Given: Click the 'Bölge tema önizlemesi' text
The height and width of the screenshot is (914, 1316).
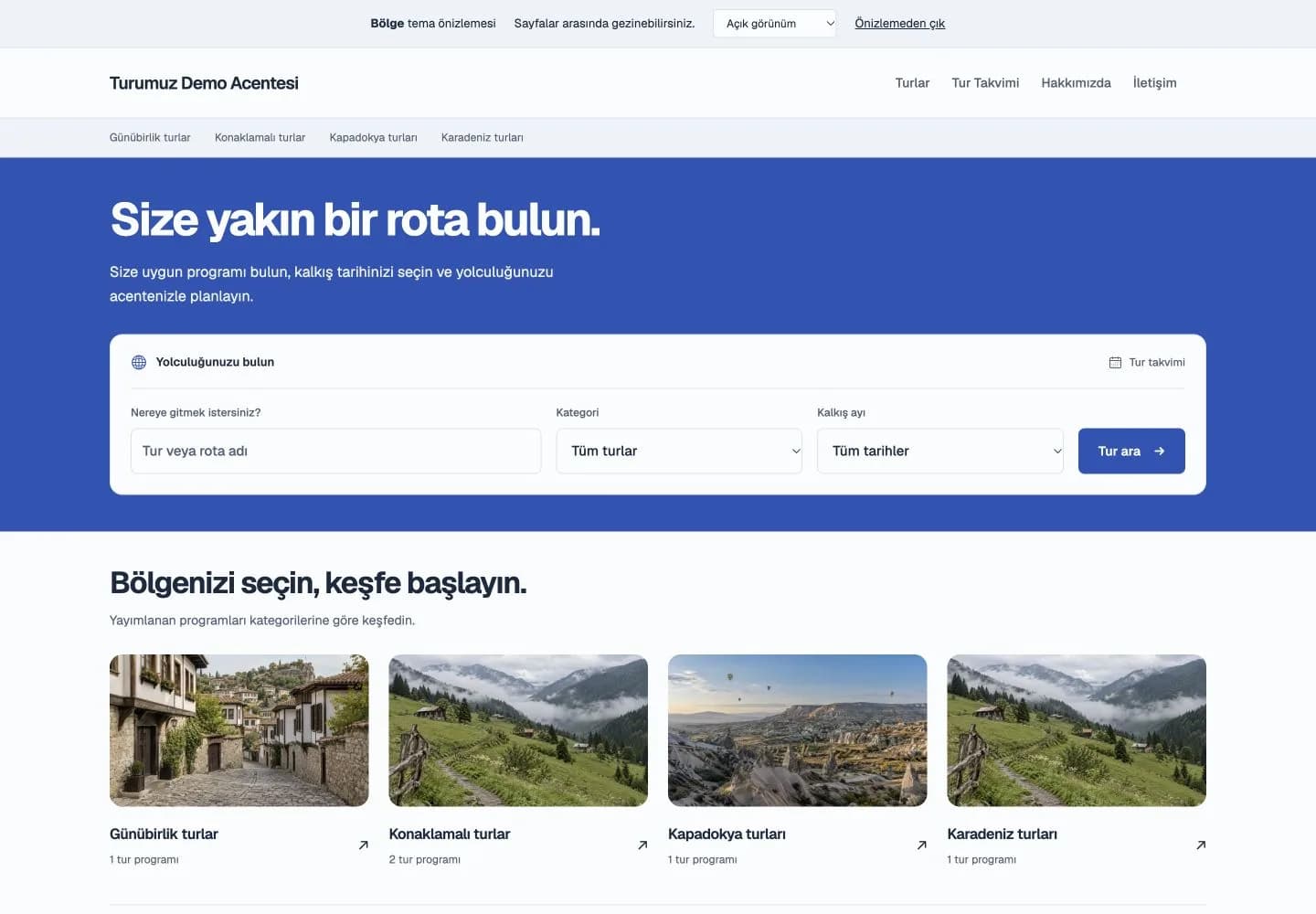Looking at the screenshot, I should [433, 24].
